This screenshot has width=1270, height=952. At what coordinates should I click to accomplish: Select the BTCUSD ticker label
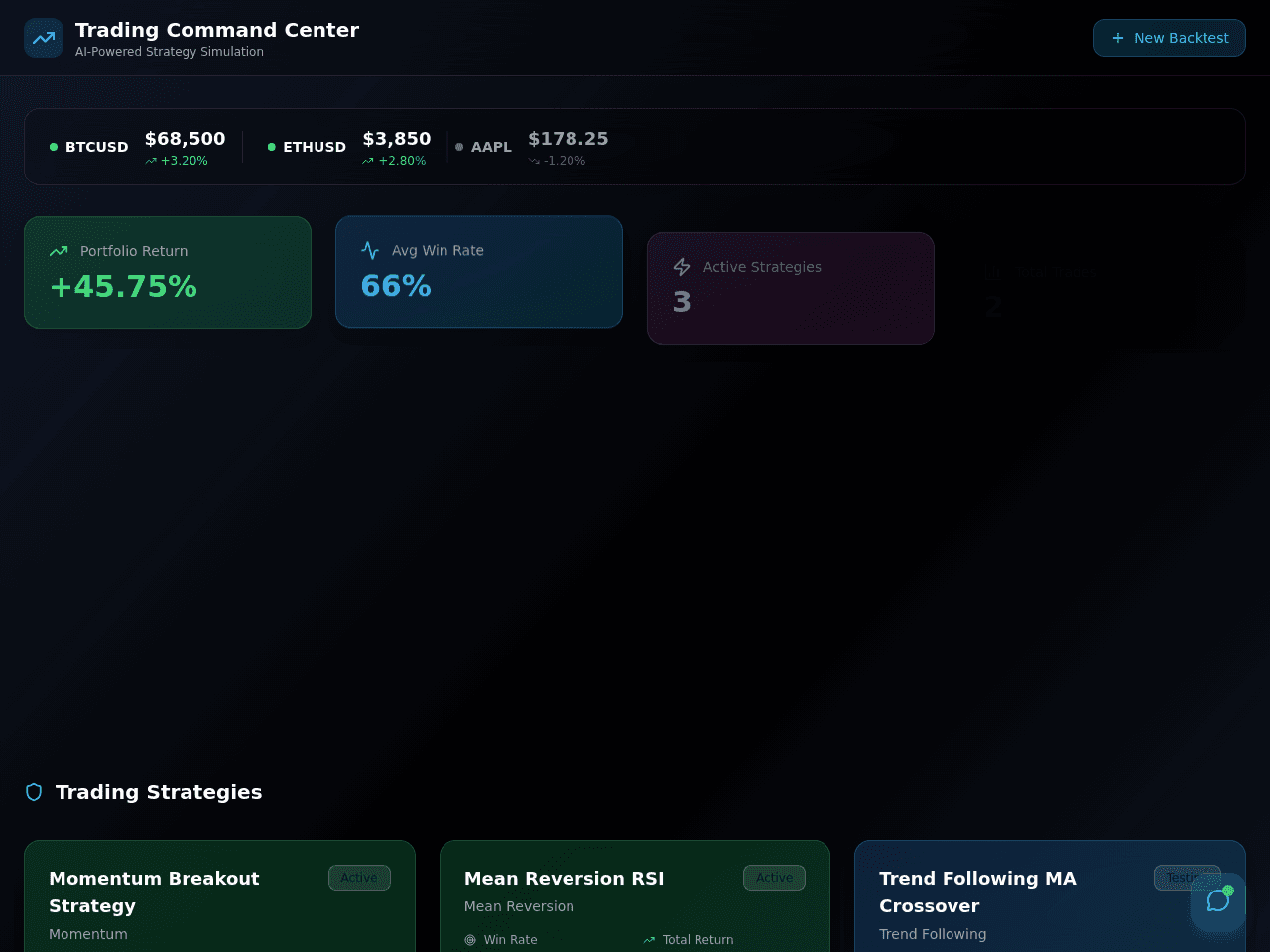point(97,147)
